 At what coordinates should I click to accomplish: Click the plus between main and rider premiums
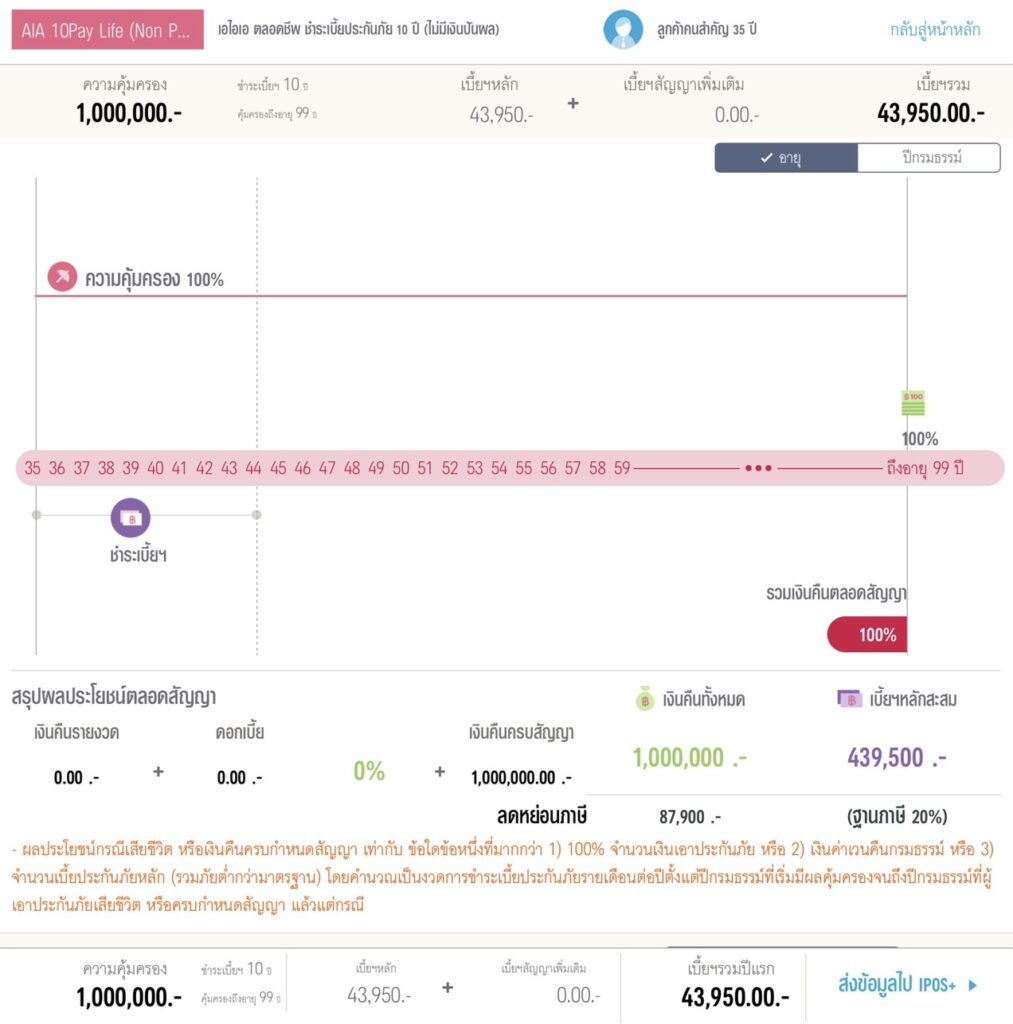(x=574, y=102)
